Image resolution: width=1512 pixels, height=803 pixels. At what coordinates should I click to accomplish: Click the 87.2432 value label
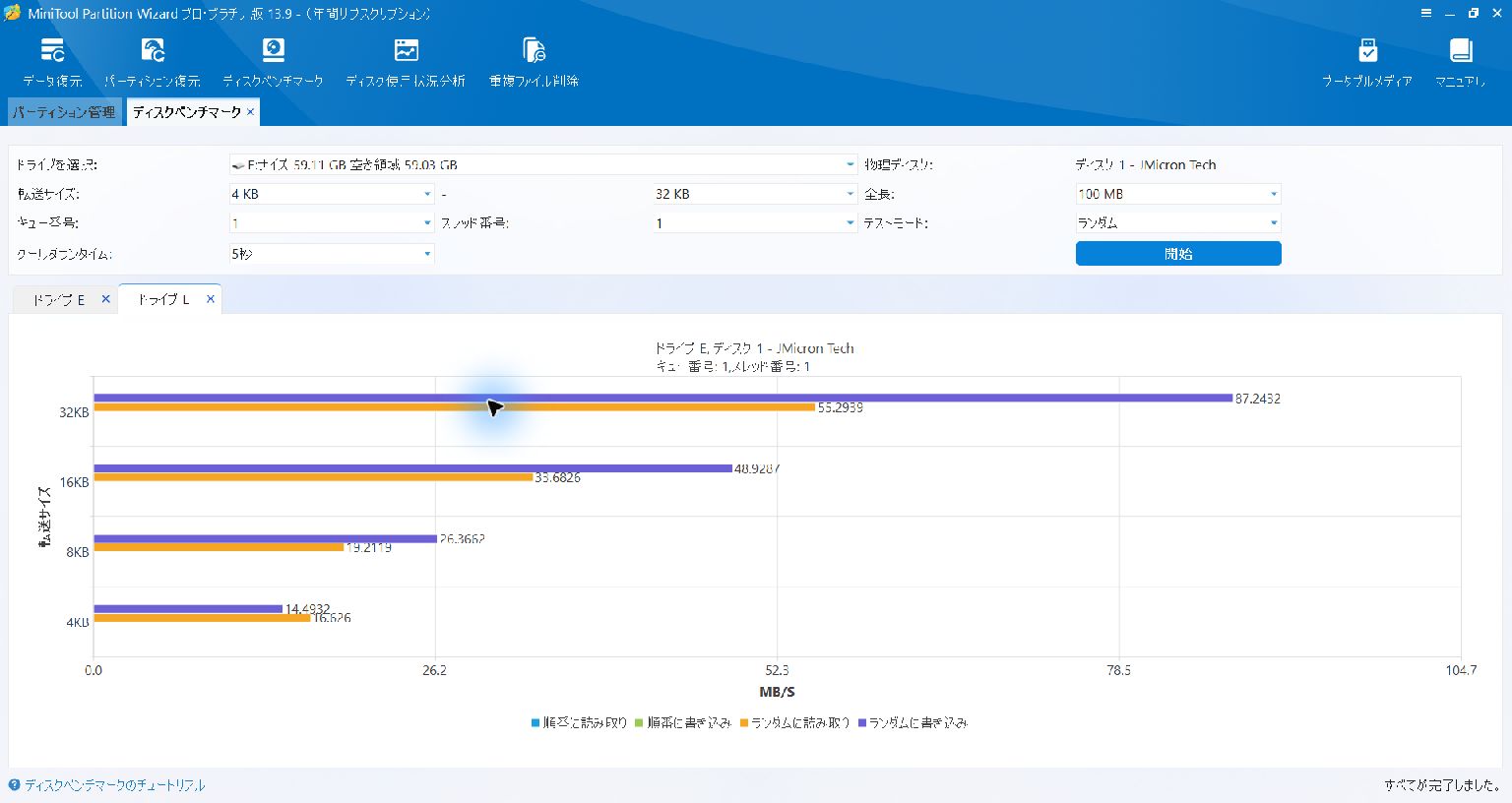click(1258, 399)
